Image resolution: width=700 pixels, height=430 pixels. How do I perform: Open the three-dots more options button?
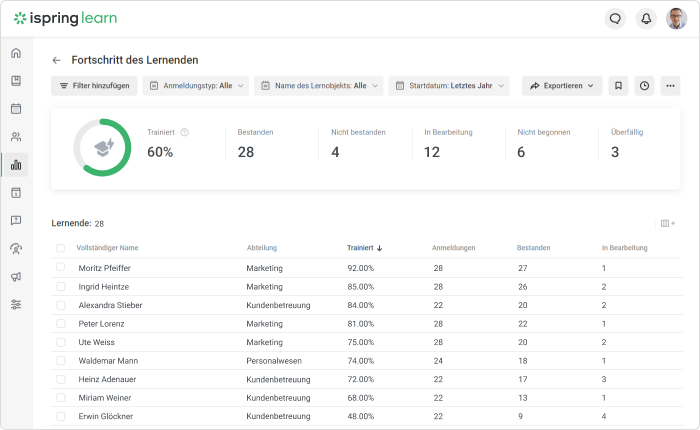[x=669, y=86]
